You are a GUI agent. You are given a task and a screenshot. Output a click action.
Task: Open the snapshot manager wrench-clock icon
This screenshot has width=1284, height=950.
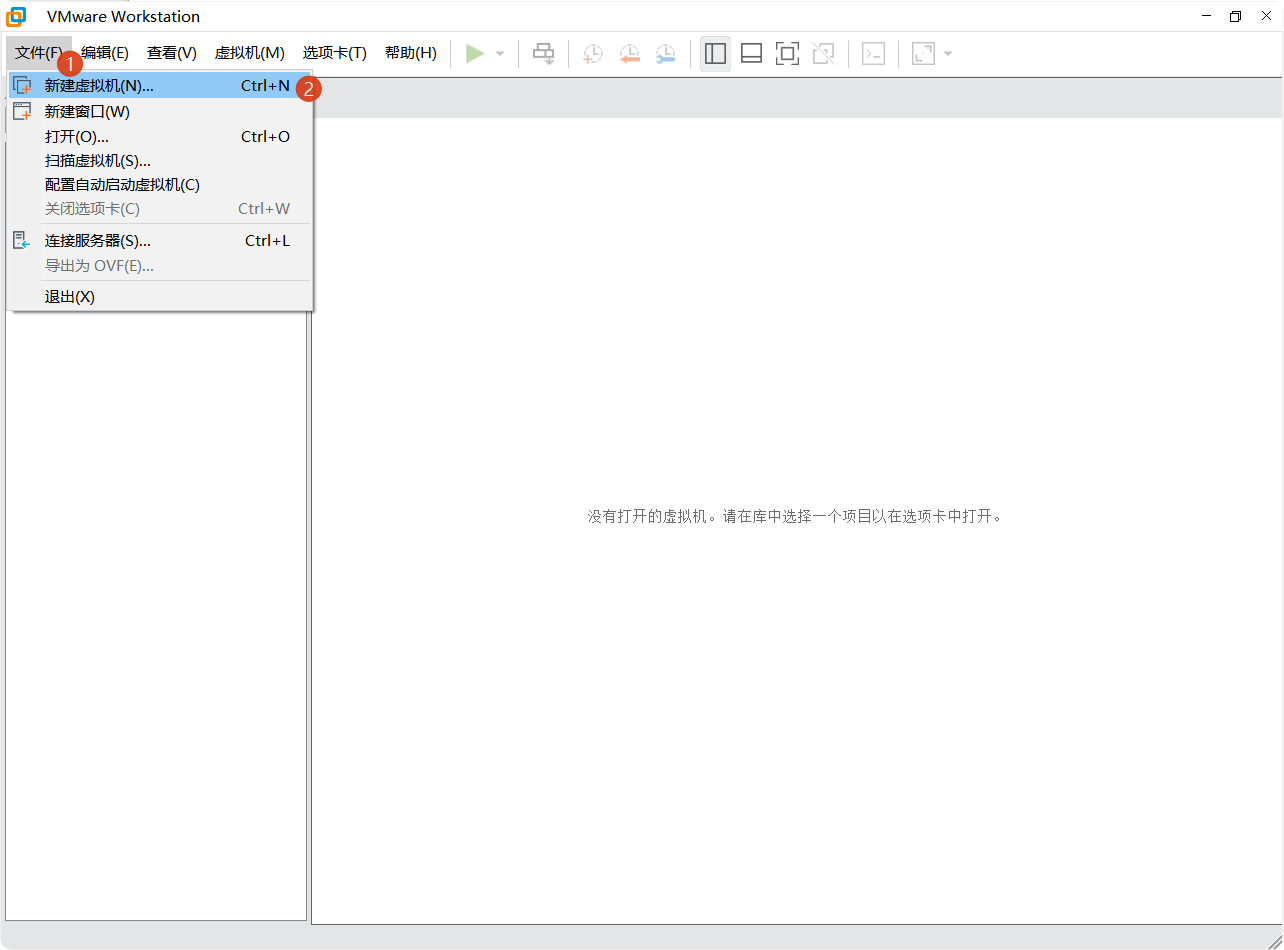click(665, 53)
